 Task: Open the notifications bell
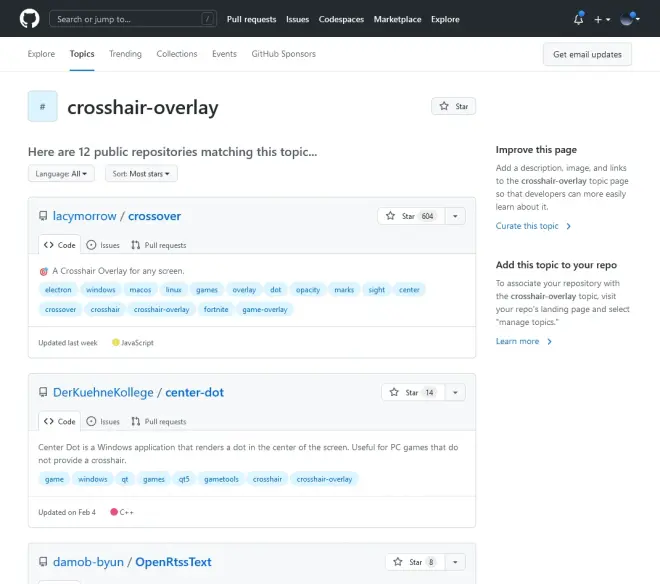pyautogui.click(x=578, y=19)
